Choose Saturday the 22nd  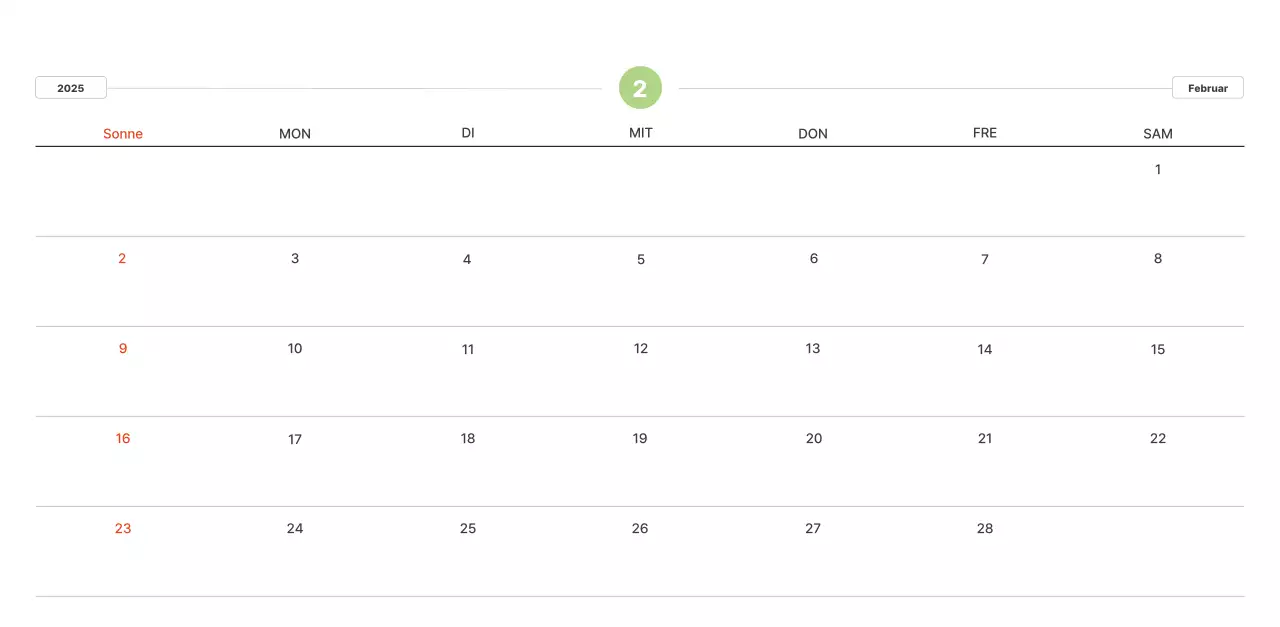(x=1158, y=438)
